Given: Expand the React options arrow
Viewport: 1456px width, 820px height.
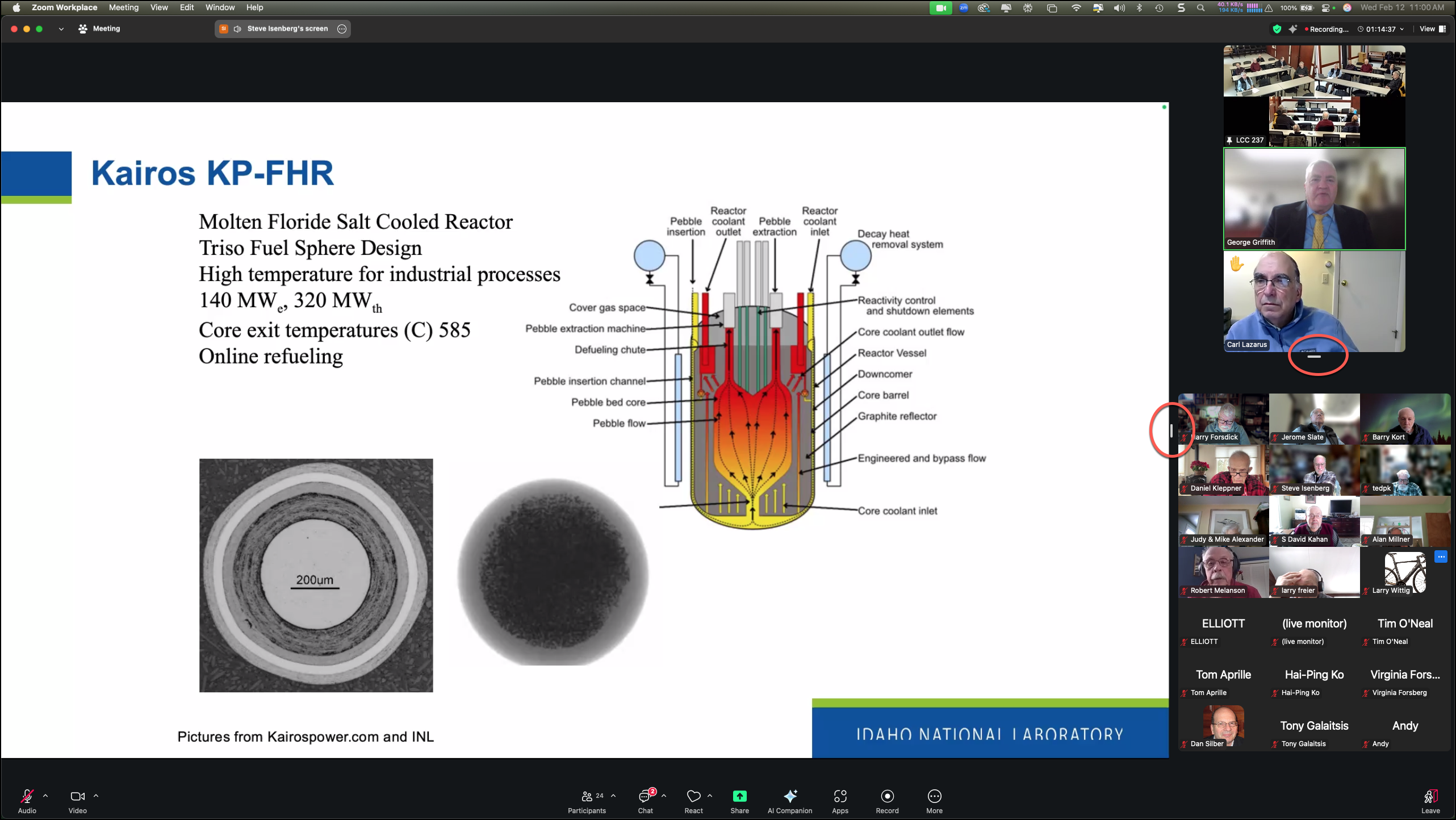Looking at the screenshot, I should tap(710, 796).
